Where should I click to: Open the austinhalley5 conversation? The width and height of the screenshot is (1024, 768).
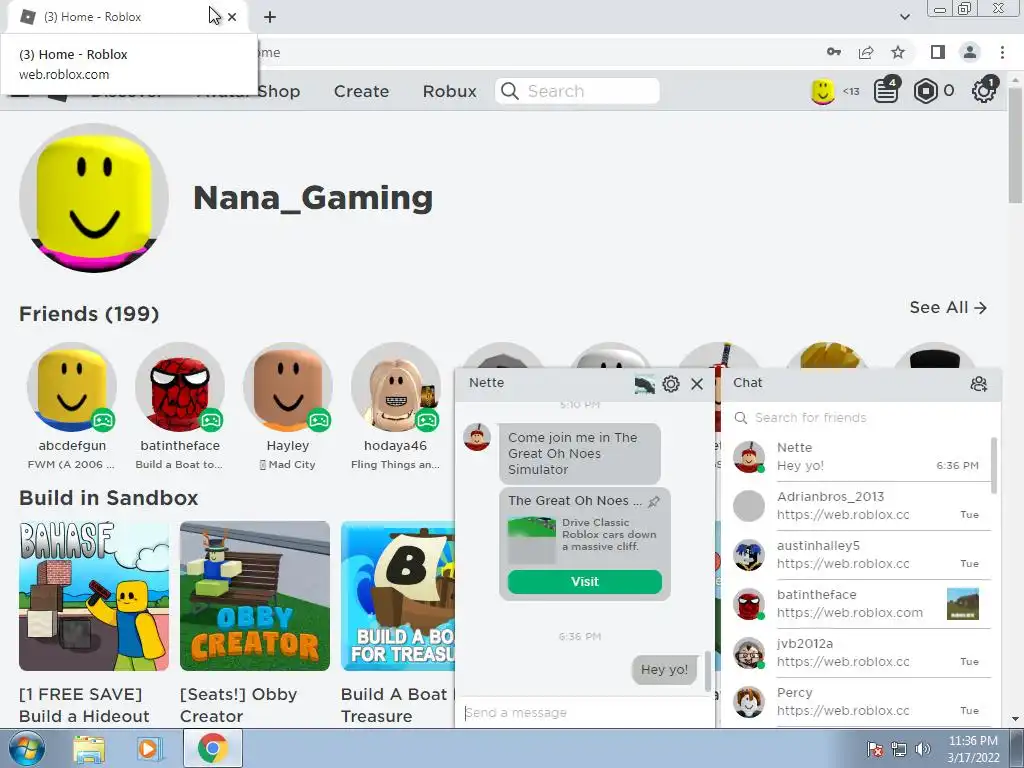pyautogui.click(x=857, y=554)
